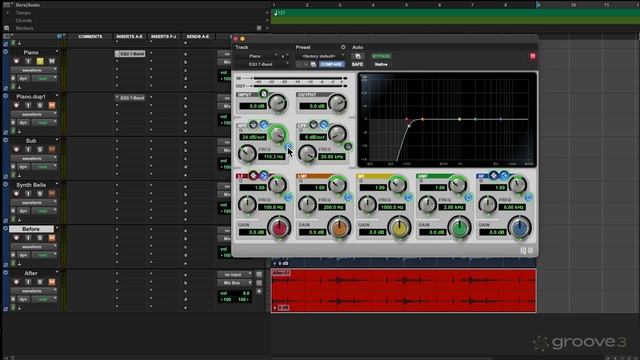This screenshot has height=360, width=640.
Task: Select the LPF low-pass filter type icon
Action: coord(323,125)
